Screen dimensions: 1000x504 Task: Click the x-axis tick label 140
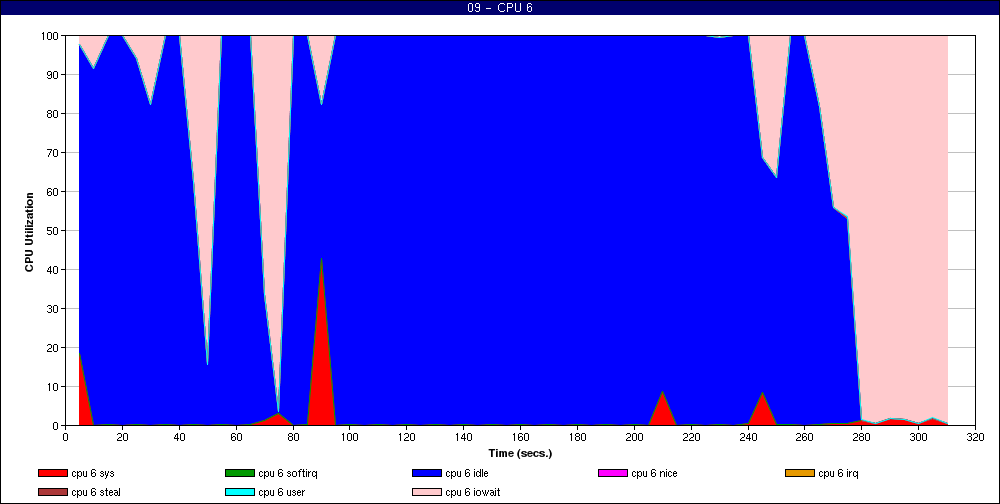[x=464, y=436]
